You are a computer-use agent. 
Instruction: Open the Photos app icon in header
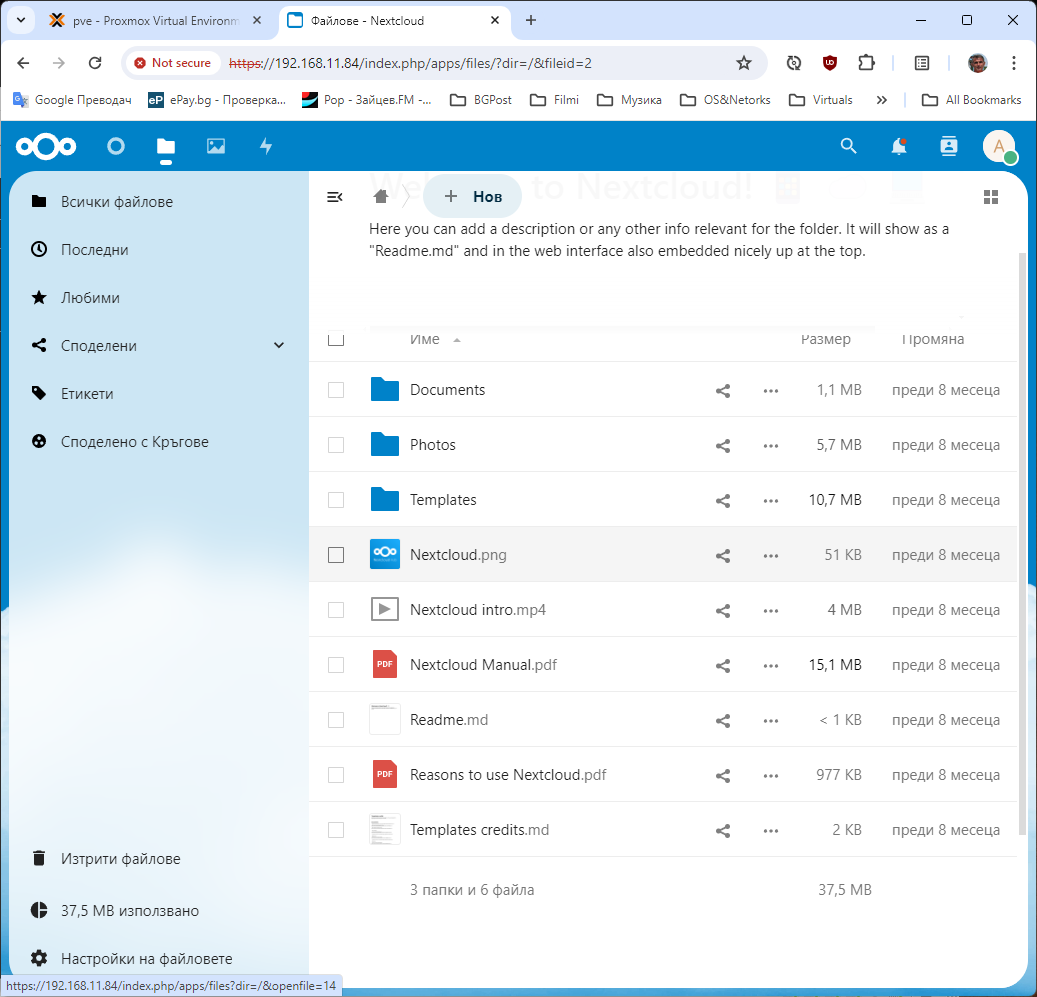click(216, 146)
